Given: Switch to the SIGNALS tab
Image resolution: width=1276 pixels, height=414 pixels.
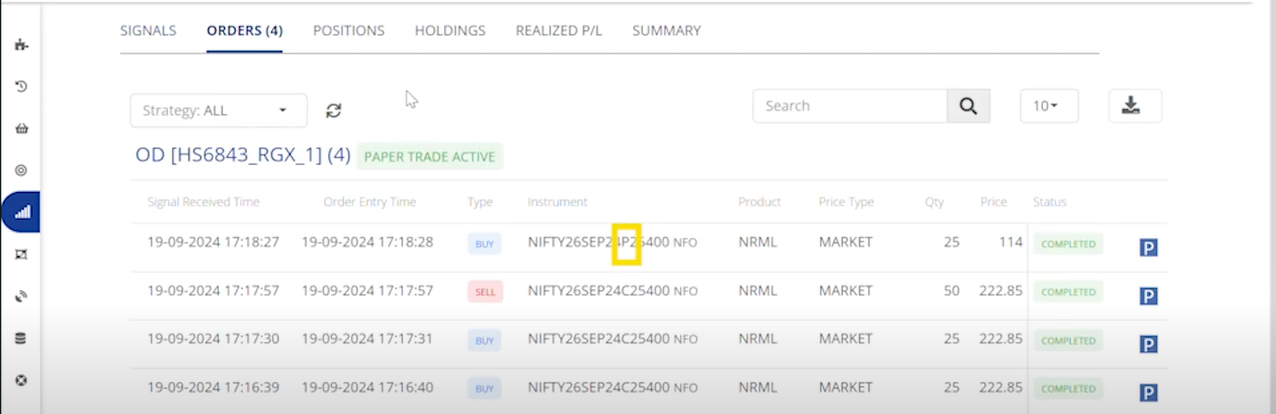Looking at the screenshot, I should (148, 31).
